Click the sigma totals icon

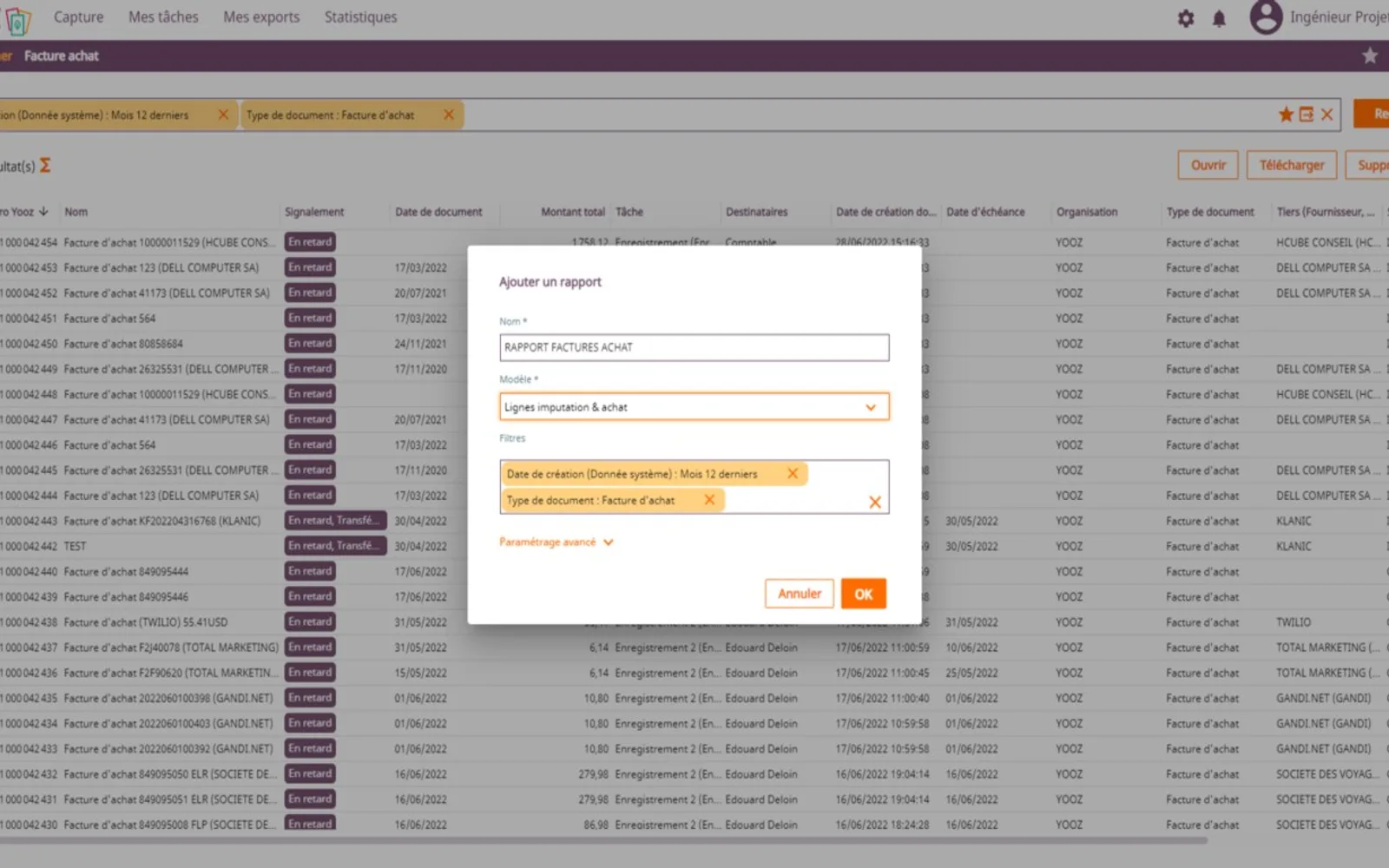point(45,165)
